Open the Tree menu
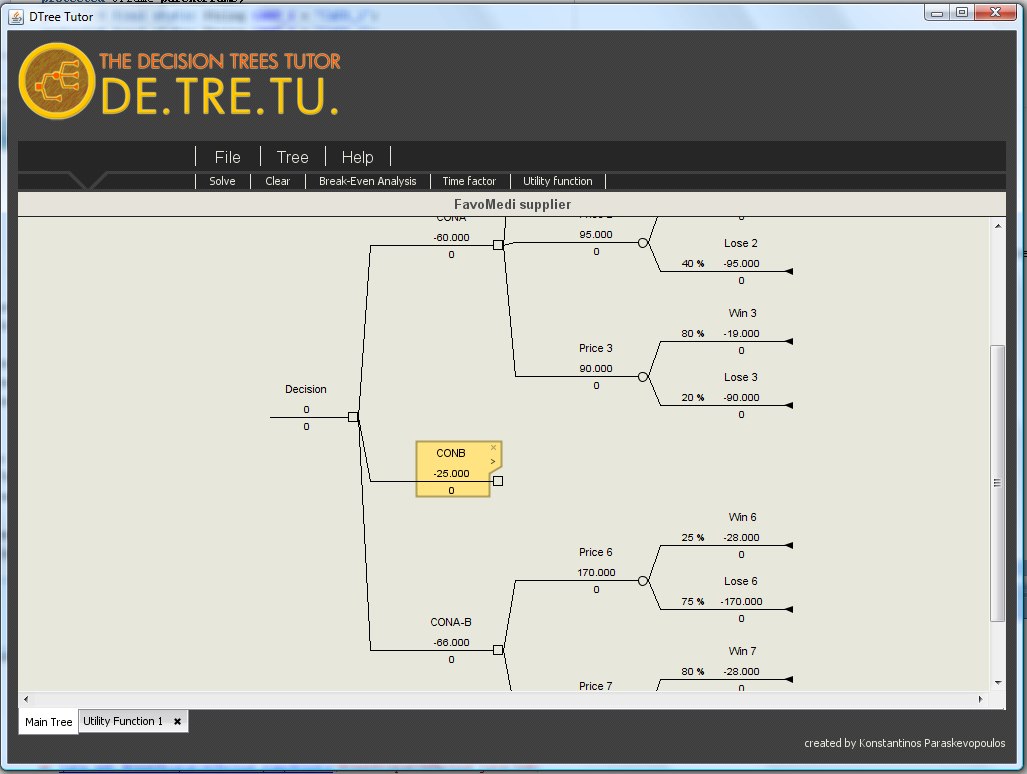Viewport: 1027px width, 774px height. [x=292, y=157]
